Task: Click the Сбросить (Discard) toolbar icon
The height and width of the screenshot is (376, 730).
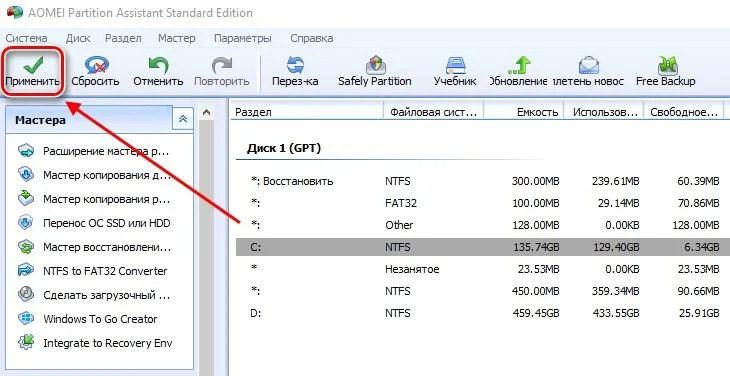Action: (96, 65)
